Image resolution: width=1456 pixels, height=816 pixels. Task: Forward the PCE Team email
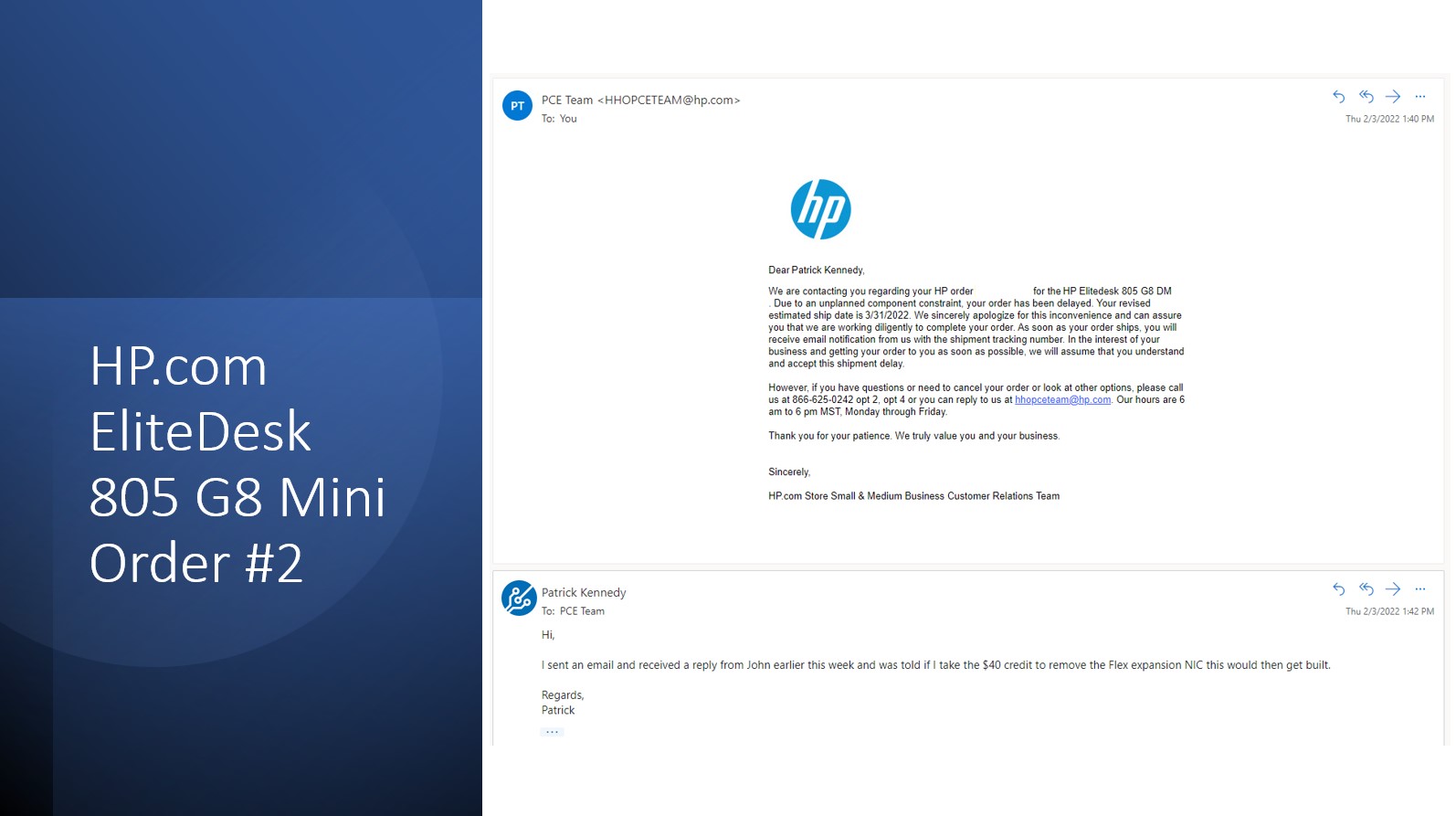pos(1393,97)
